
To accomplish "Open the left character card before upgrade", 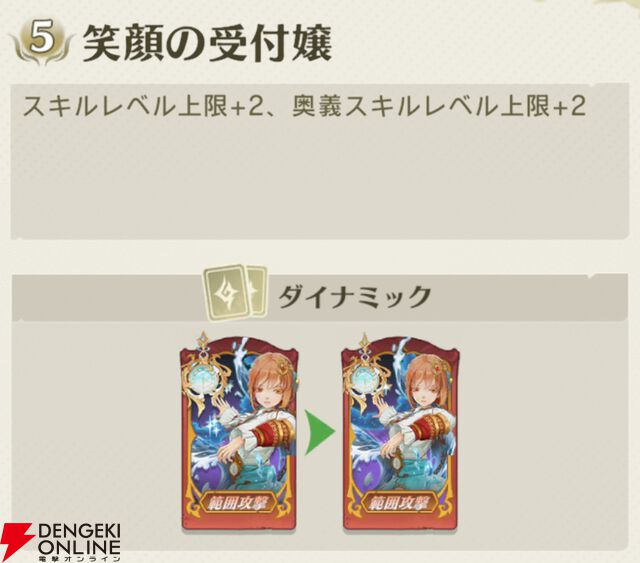I will 239,434.
